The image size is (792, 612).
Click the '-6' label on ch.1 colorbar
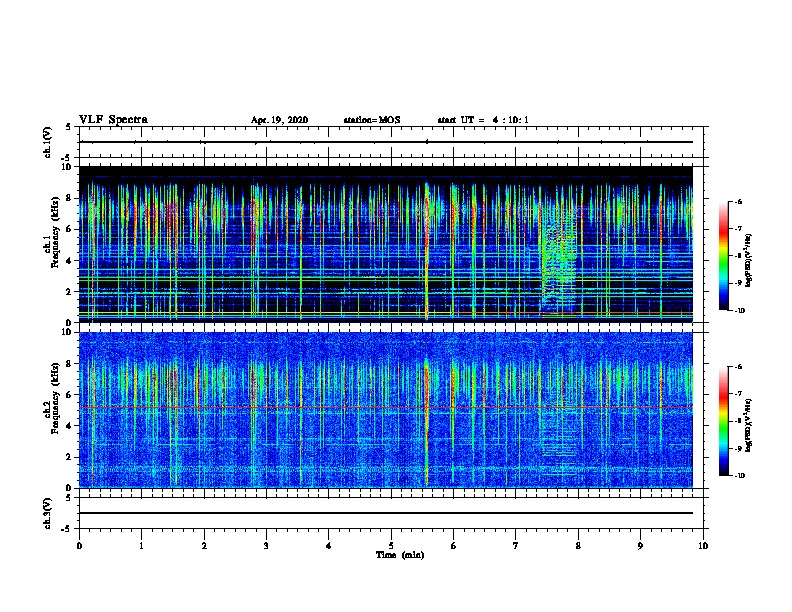[x=737, y=201]
